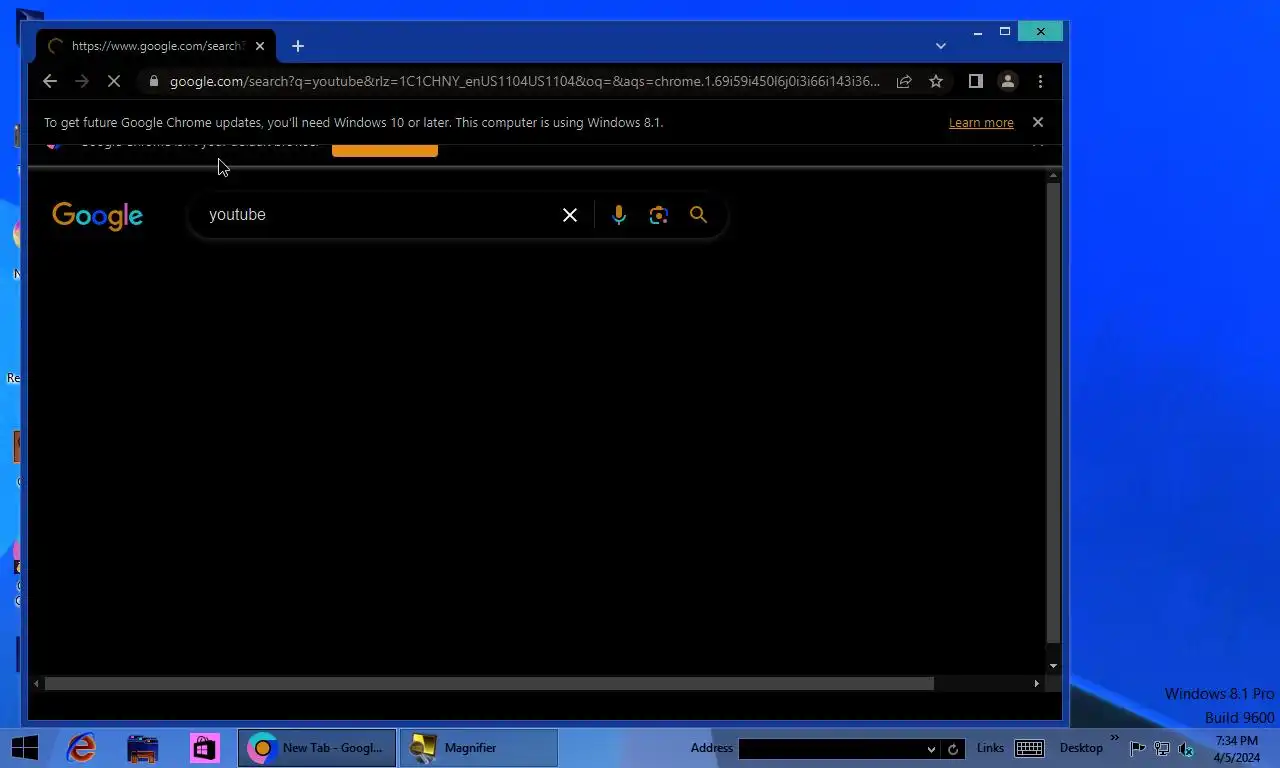Bookmark this tab with the star
The height and width of the screenshot is (768, 1280).
[936, 81]
